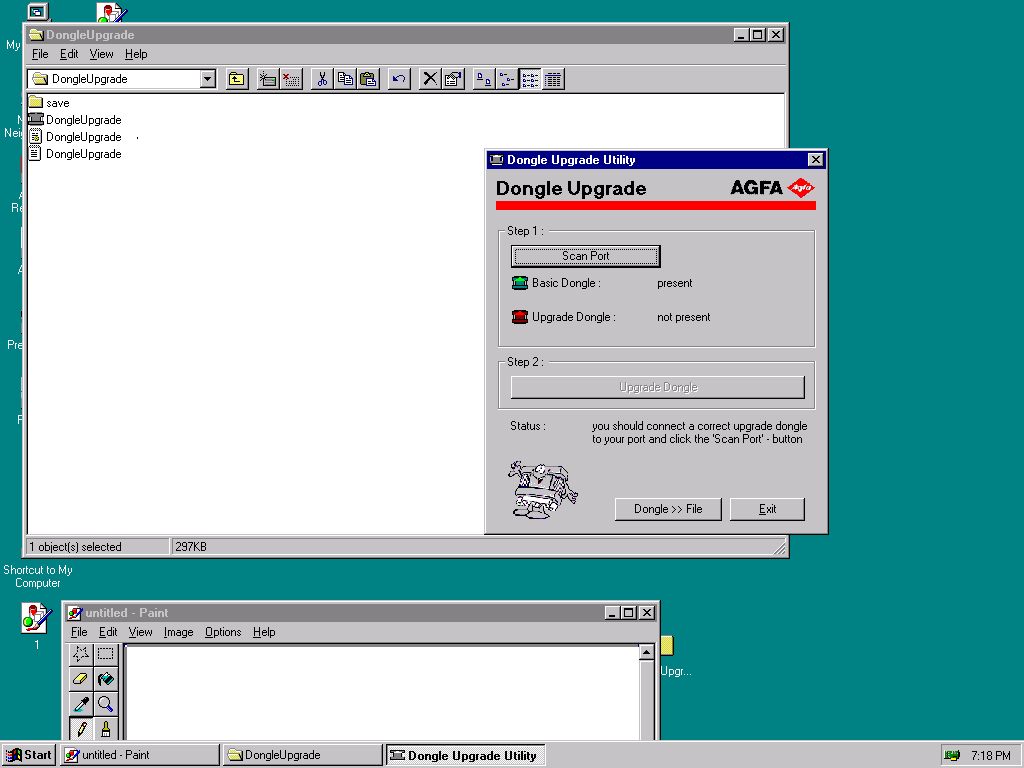
Task: Undo the last action in the folder toolbar
Action: click(x=399, y=79)
